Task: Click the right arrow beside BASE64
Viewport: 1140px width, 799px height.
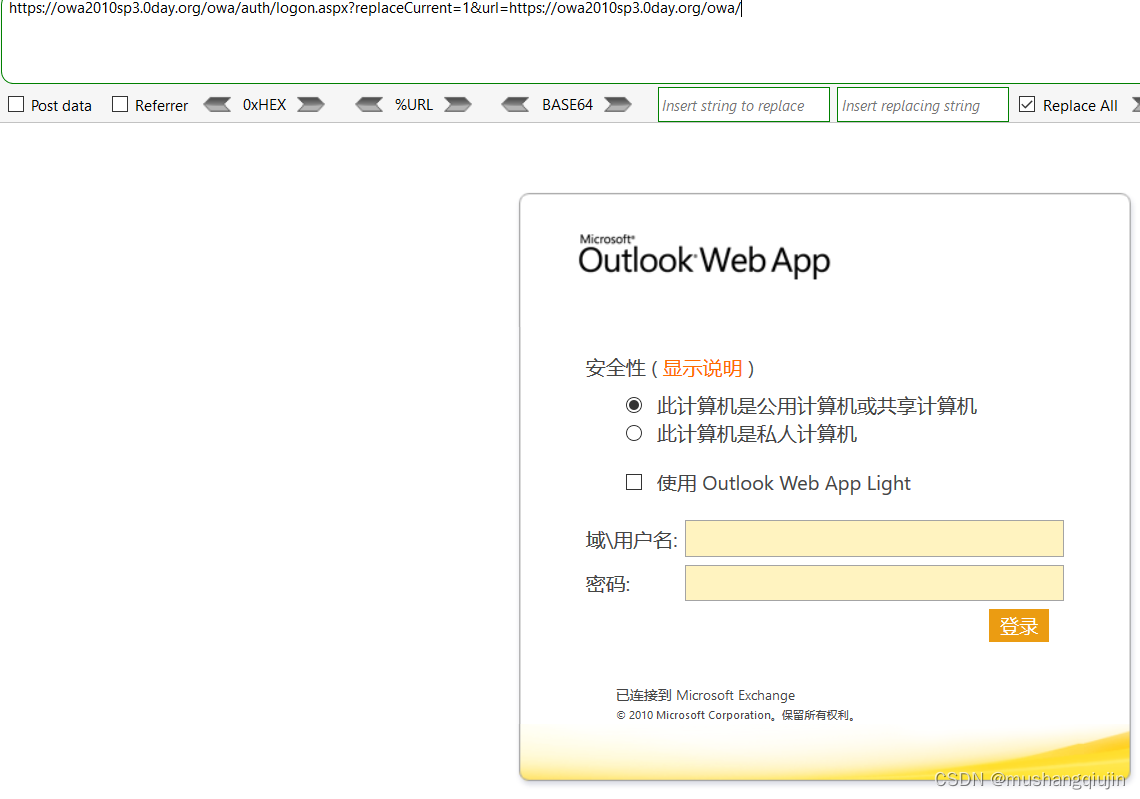Action: click(617, 105)
